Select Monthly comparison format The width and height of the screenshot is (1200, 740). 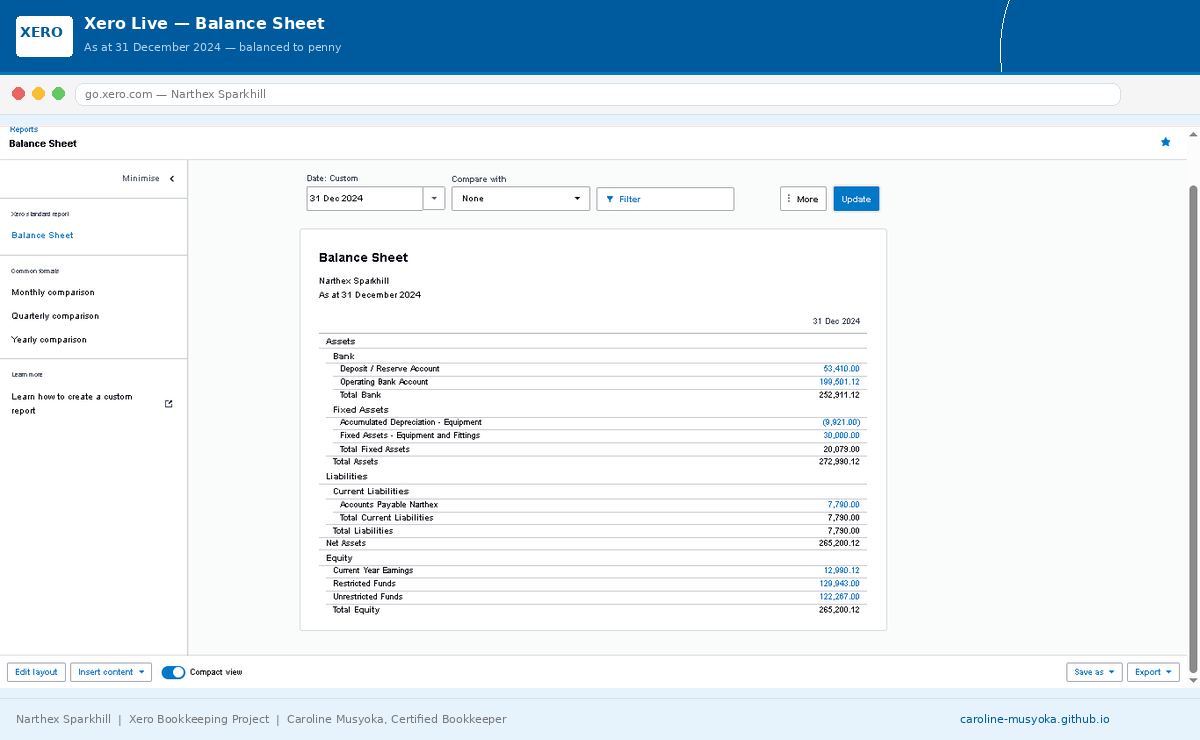(x=53, y=292)
